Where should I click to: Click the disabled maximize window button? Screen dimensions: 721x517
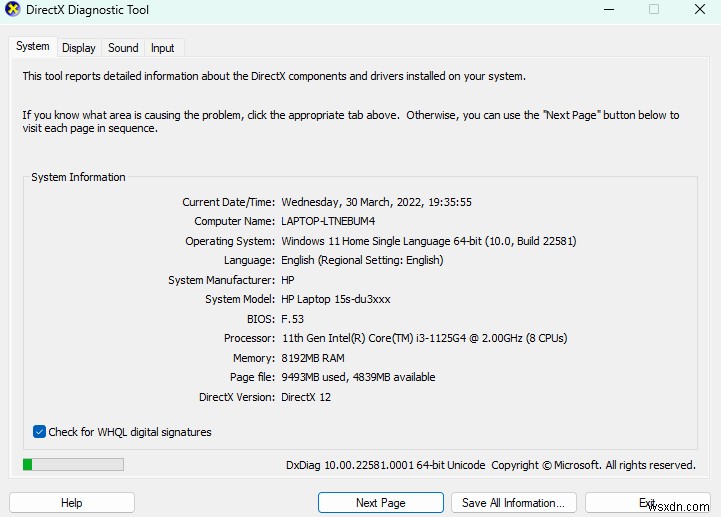(x=654, y=10)
